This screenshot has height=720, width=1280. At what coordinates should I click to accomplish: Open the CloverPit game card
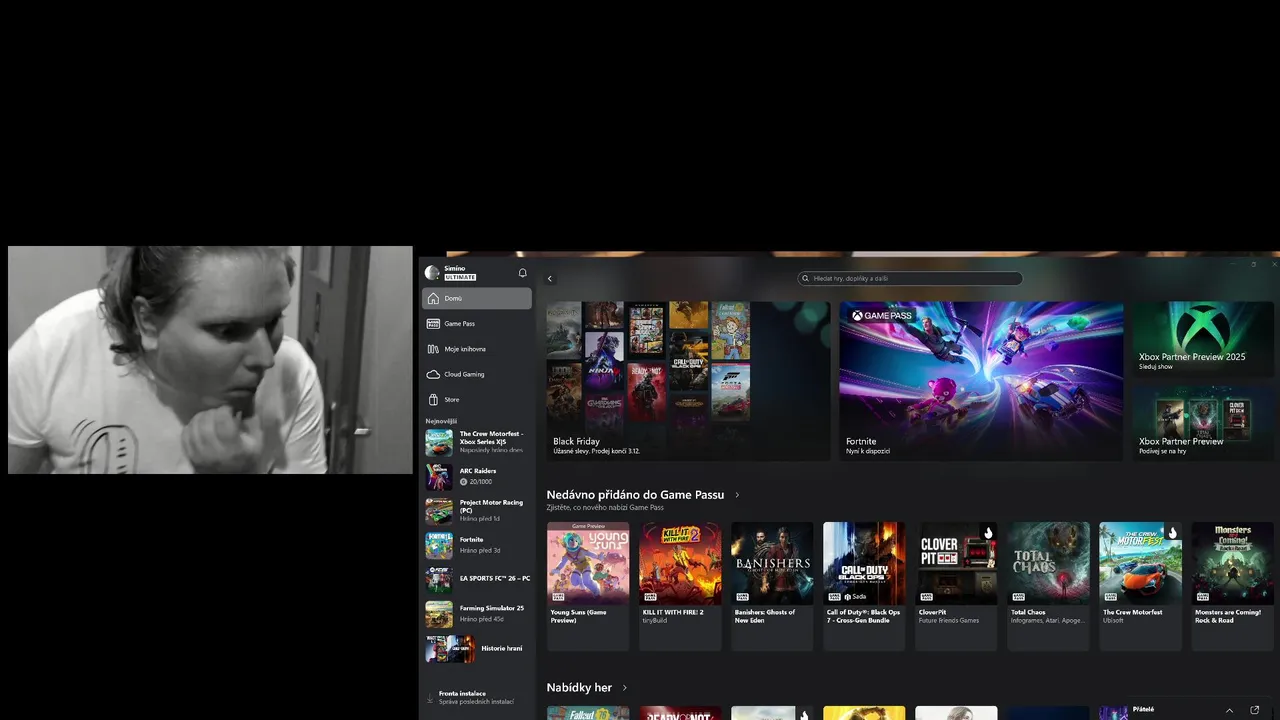[956, 586]
